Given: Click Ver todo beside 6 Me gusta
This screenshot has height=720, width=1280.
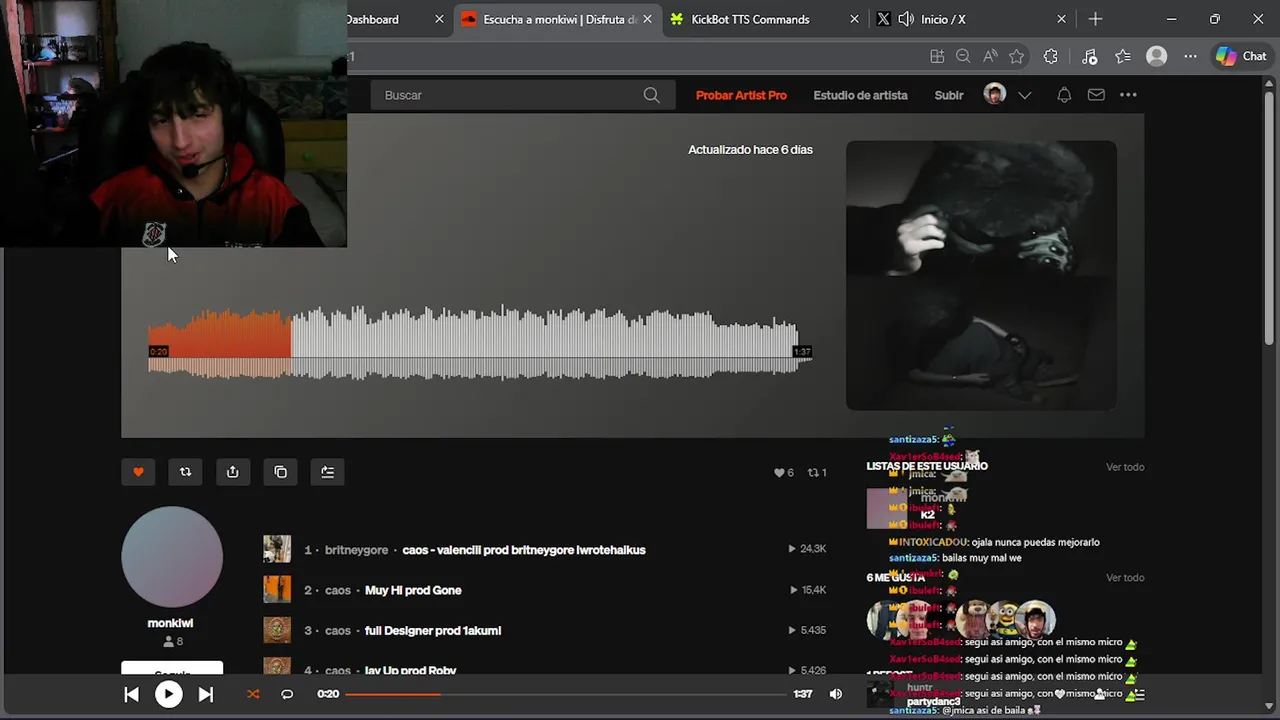Looking at the screenshot, I should (1125, 578).
